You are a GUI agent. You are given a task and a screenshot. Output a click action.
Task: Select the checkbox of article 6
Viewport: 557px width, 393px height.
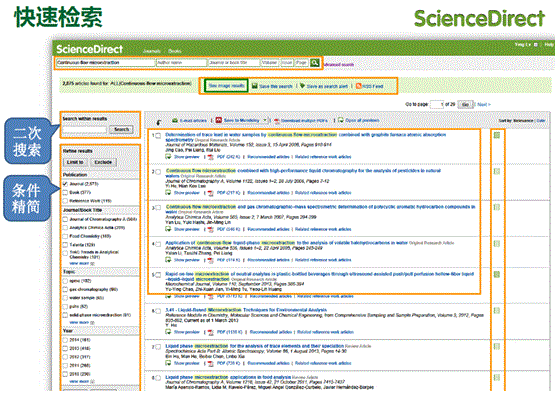click(158, 311)
